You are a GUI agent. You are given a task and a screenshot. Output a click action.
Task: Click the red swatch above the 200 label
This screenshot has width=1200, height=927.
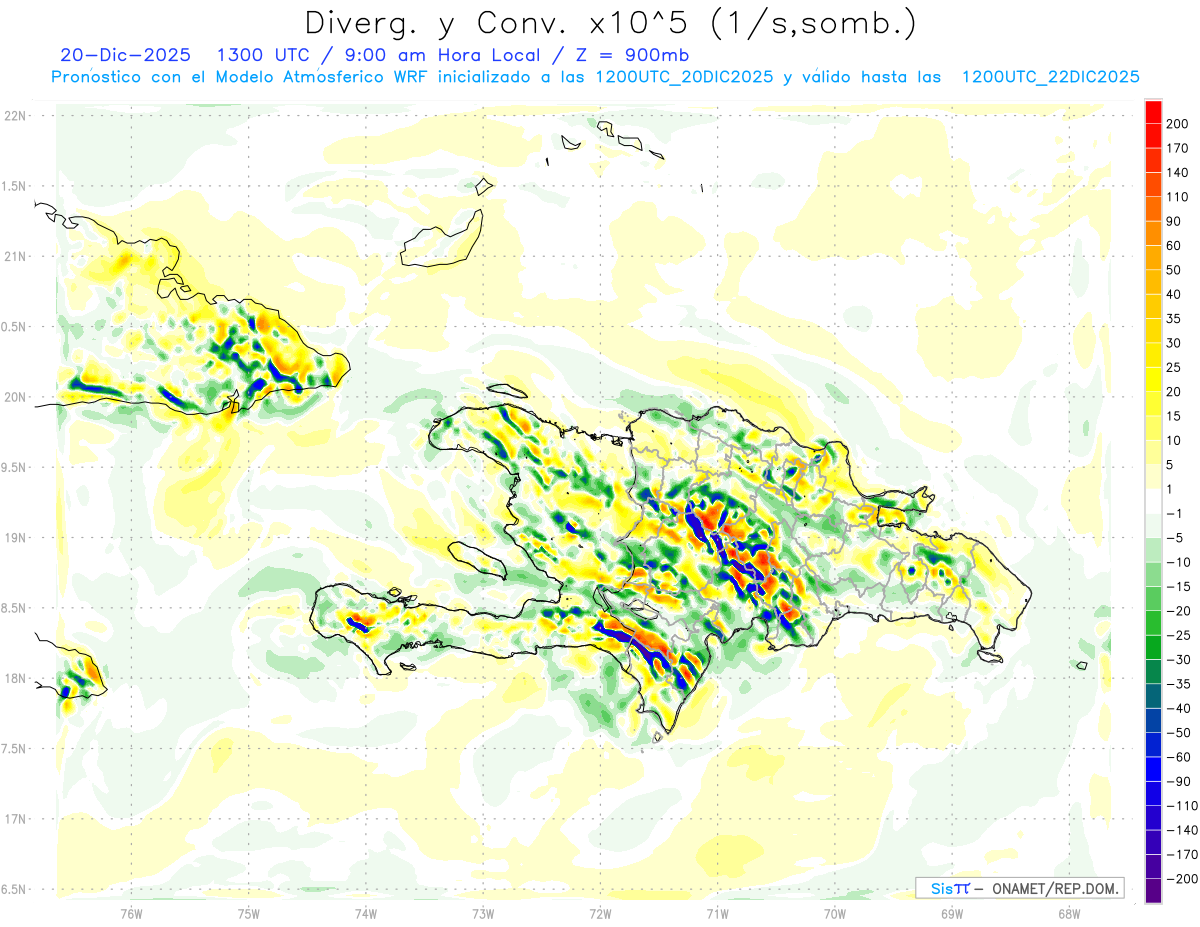[1154, 111]
